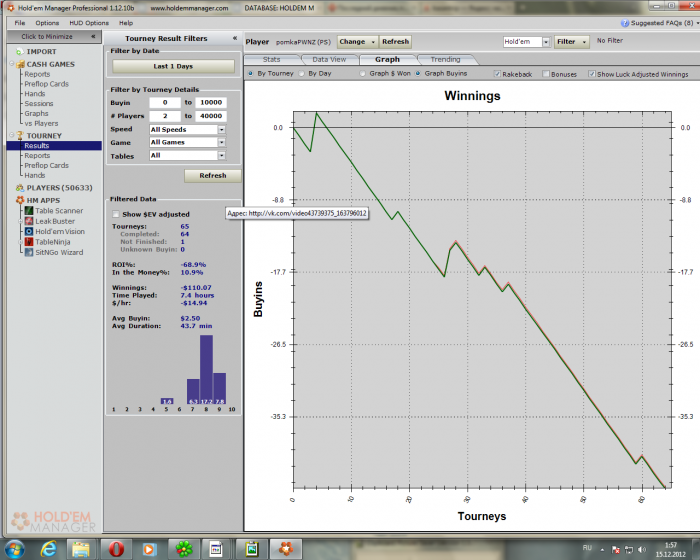Open Internet Explorer from the taskbar
Image resolution: width=700 pixels, height=560 pixels.
47,548
